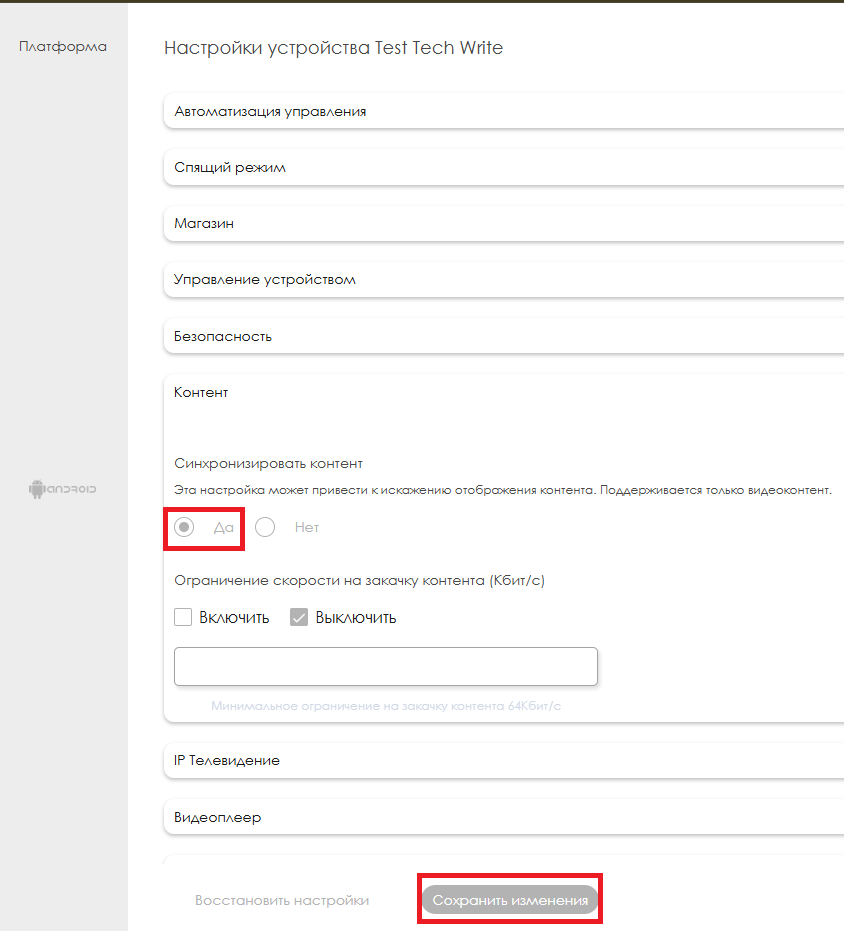
Task: Select Да radio for content synchronization
Action: (x=184, y=527)
